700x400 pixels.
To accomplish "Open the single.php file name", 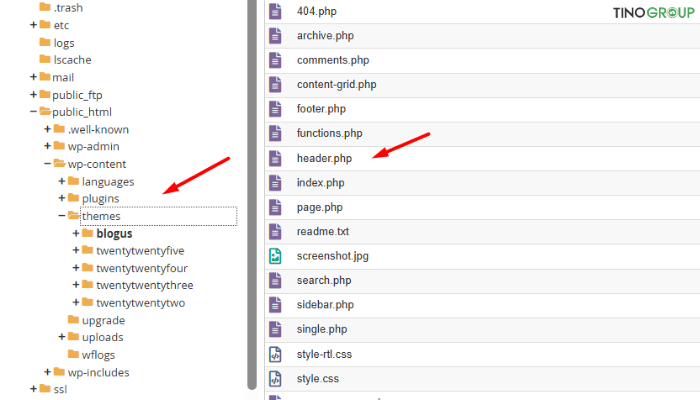I will point(322,329).
